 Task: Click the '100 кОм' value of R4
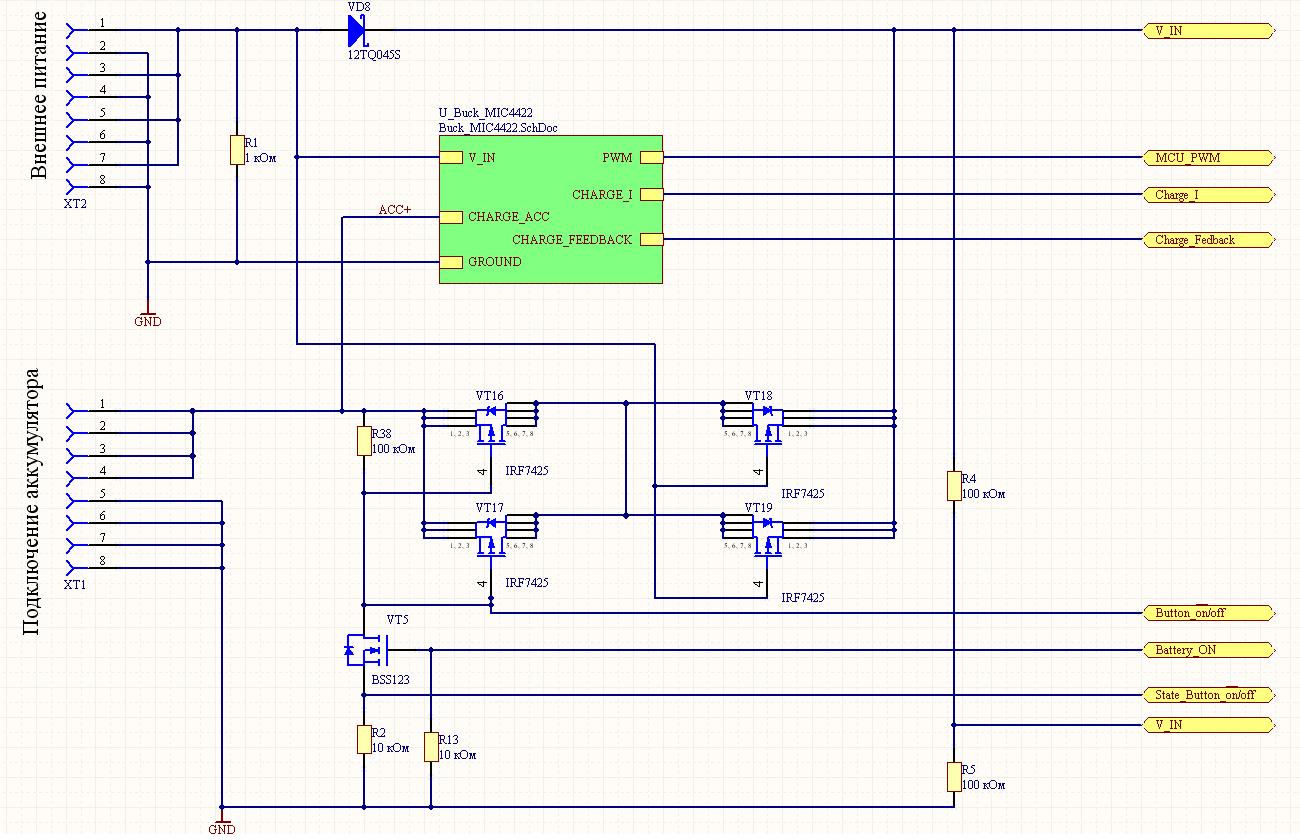[983, 493]
